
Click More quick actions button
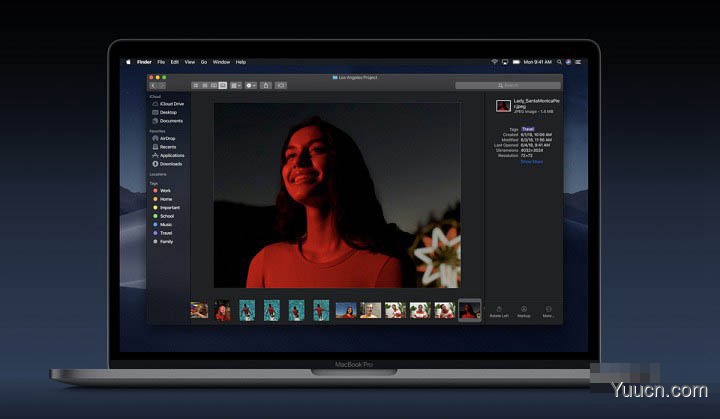[548, 312]
